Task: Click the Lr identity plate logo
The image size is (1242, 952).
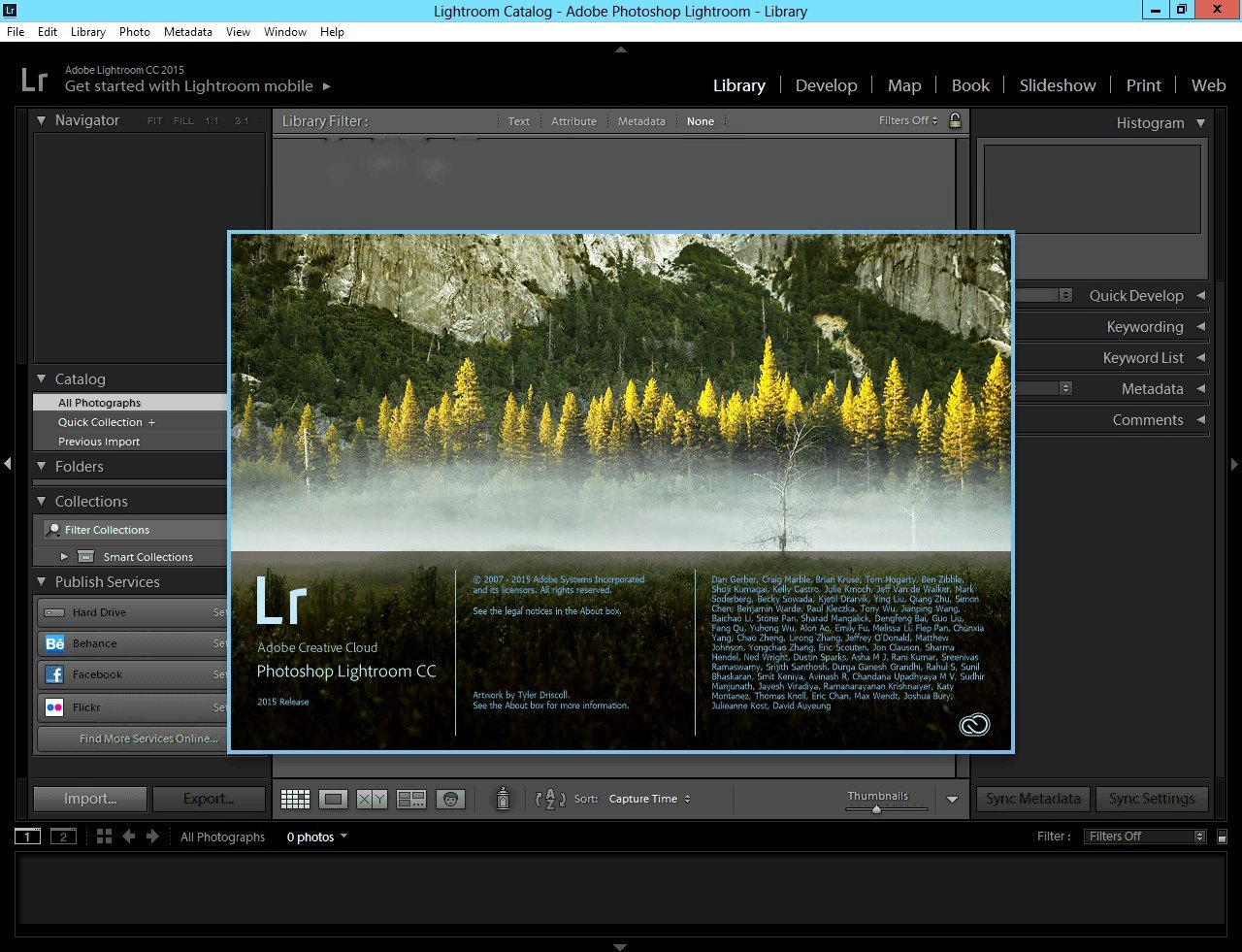Action: pyautogui.click(x=34, y=79)
